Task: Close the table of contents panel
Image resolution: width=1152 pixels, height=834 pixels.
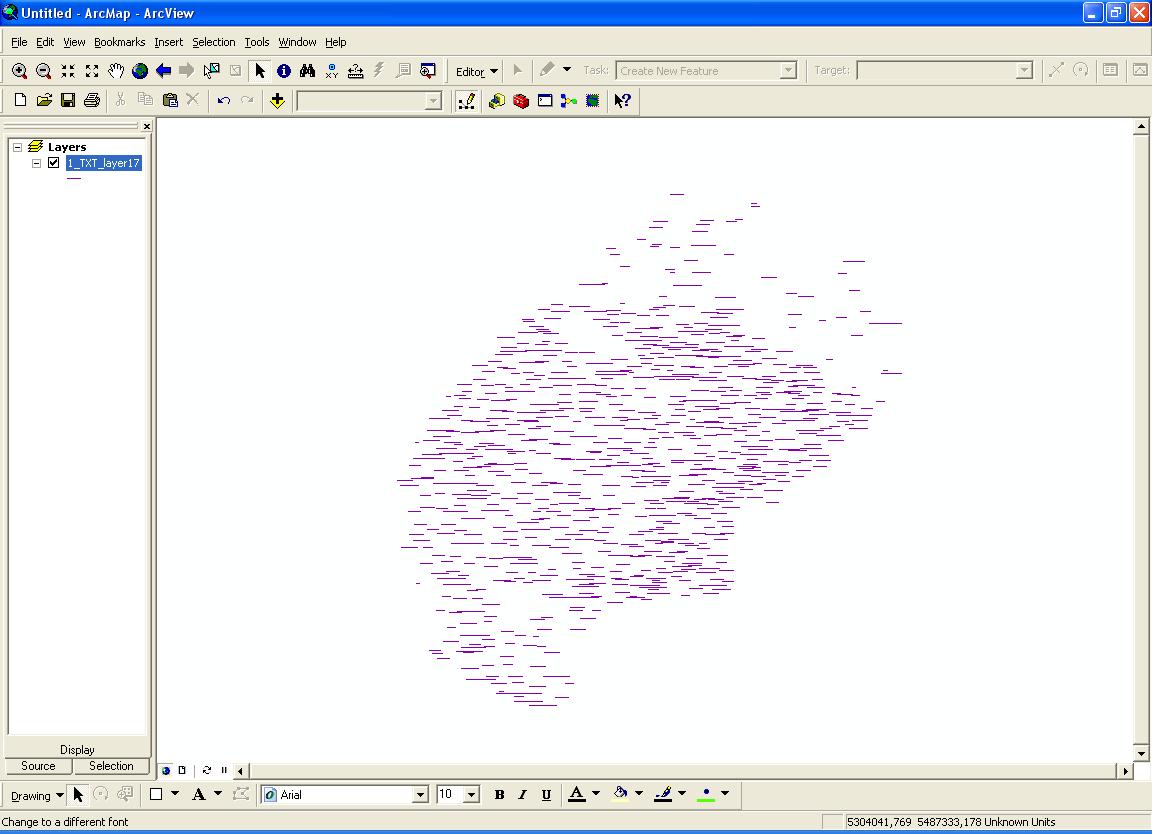Action: (x=147, y=126)
